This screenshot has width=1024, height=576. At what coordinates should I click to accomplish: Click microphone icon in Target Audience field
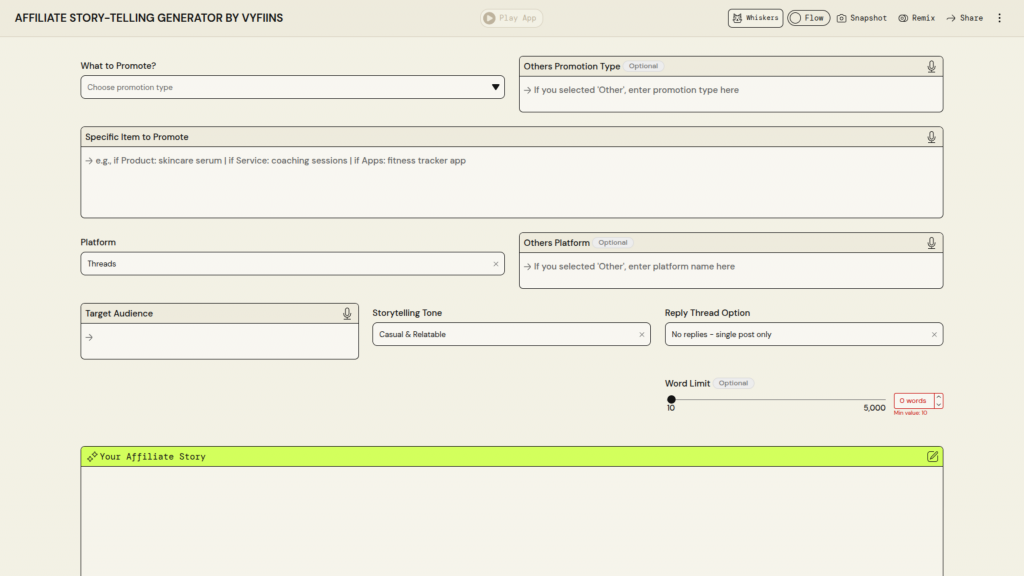(347, 314)
